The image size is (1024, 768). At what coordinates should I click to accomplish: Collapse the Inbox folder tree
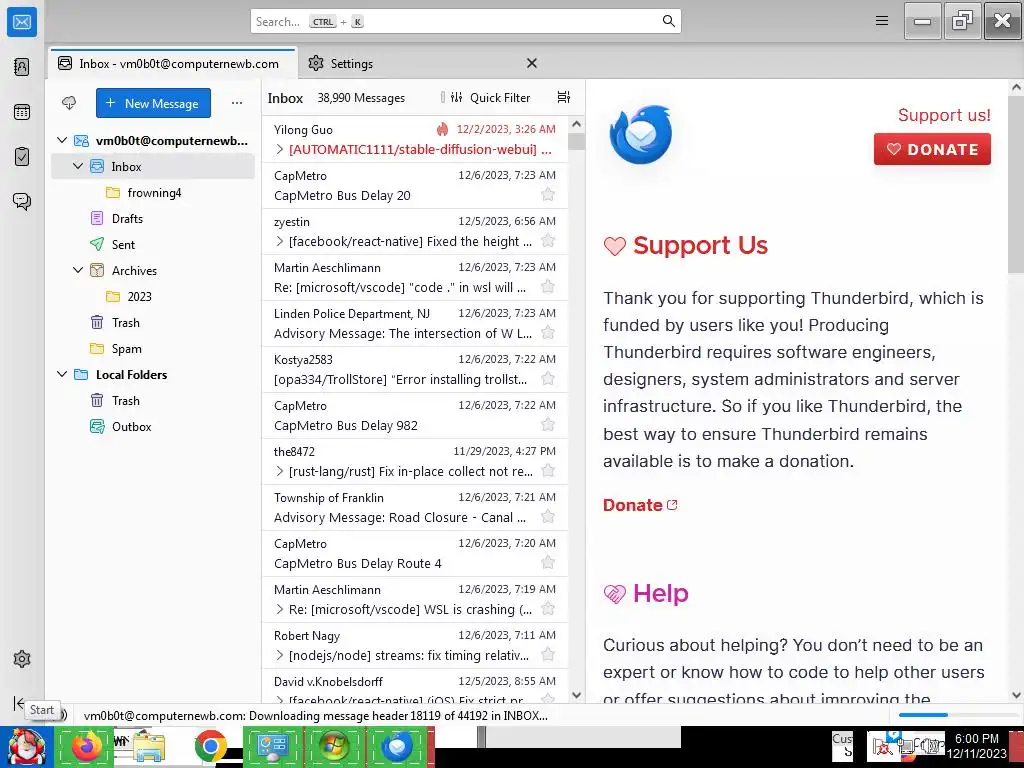78,166
